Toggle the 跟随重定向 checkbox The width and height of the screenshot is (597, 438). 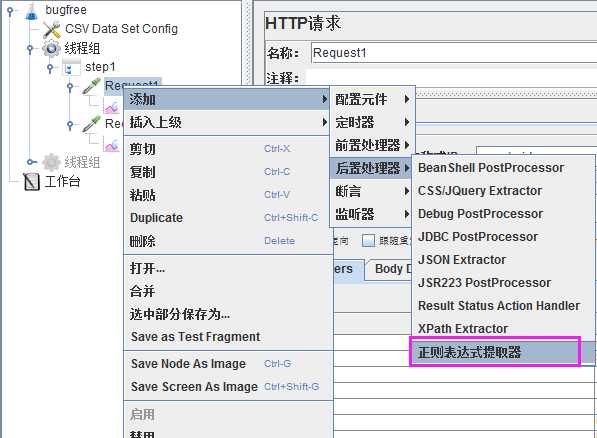368,241
